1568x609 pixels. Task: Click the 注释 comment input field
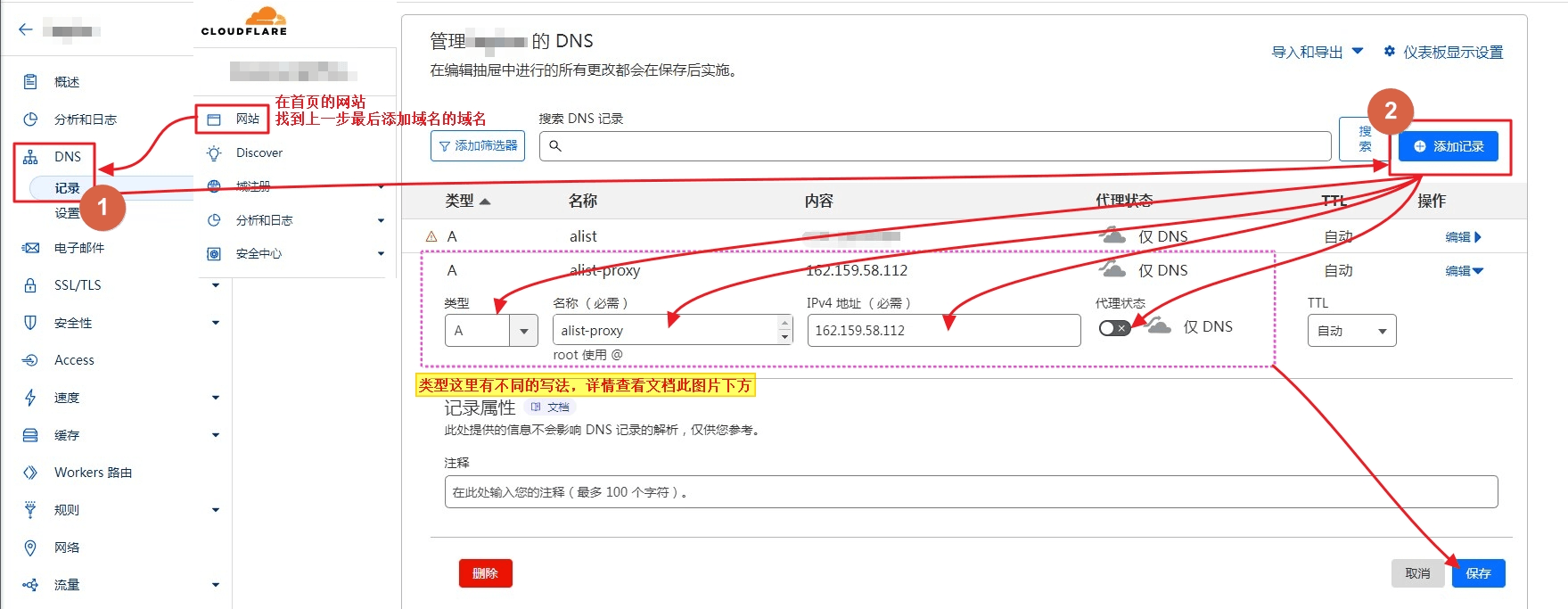coord(970,492)
